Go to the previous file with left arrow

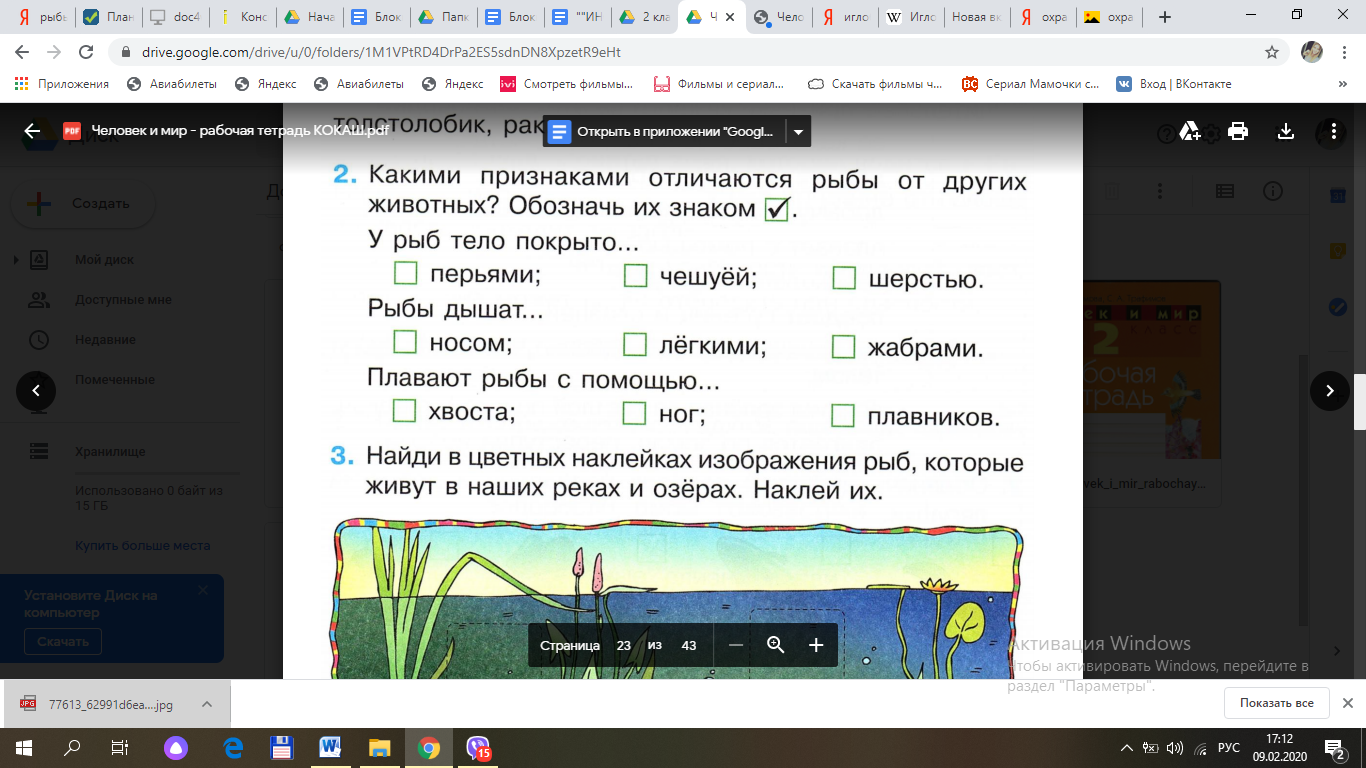click(x=36, y=390)
